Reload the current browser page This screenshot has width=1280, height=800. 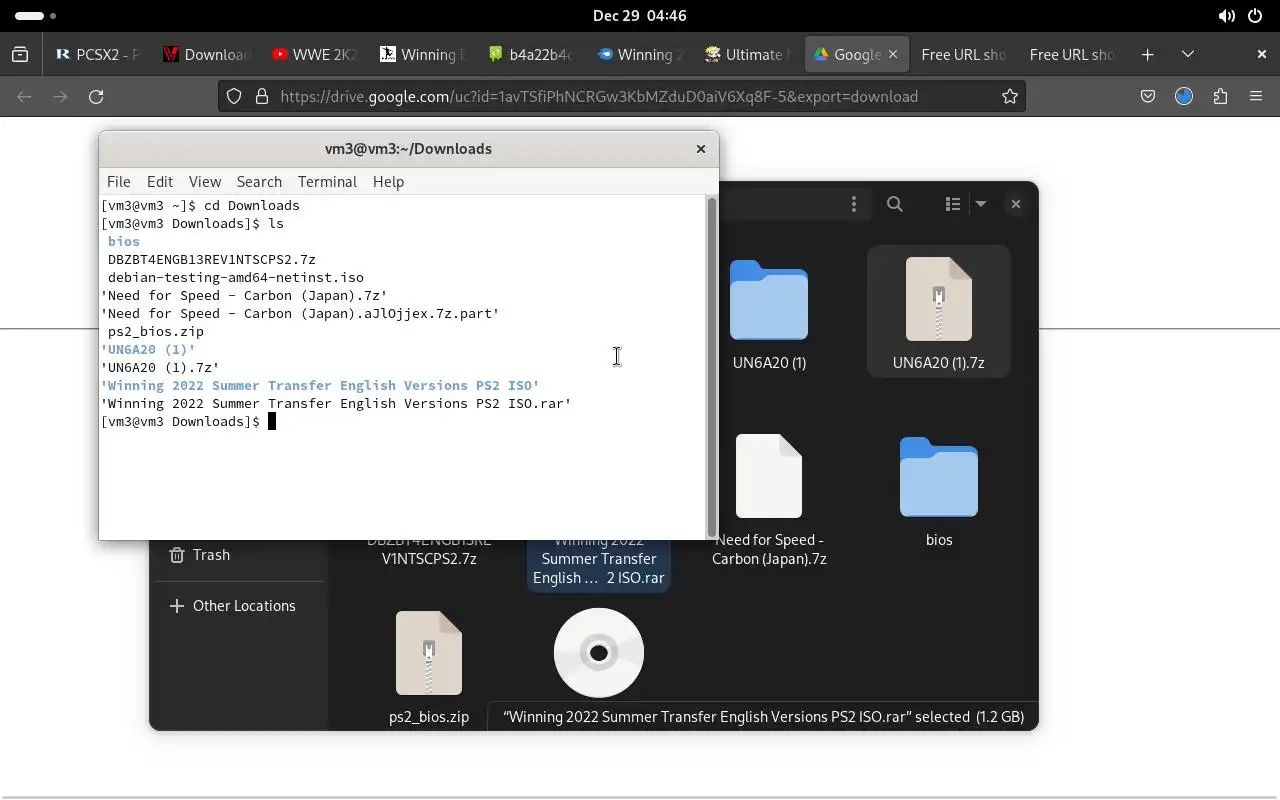pyautogui.click(x=96, y=96)
